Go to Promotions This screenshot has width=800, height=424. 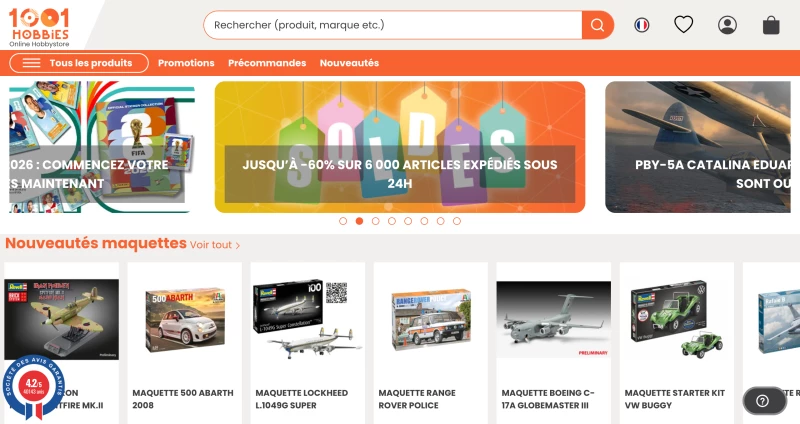coord(186,63)
